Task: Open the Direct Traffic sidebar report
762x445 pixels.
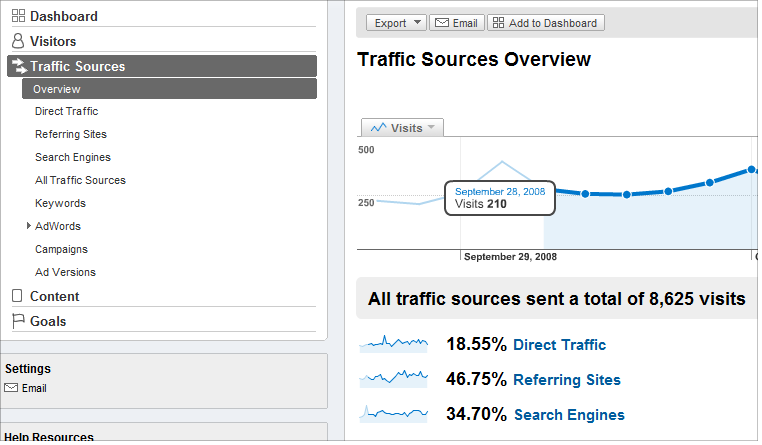Action: (x=67, y=111)
